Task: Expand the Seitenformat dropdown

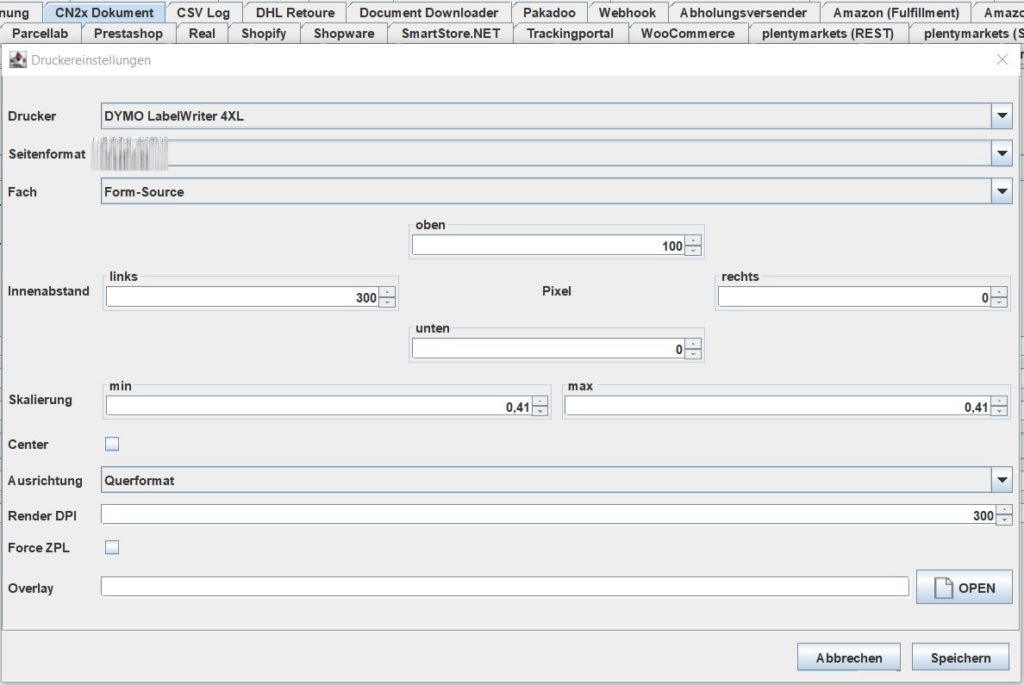Action: (1002, 153)
